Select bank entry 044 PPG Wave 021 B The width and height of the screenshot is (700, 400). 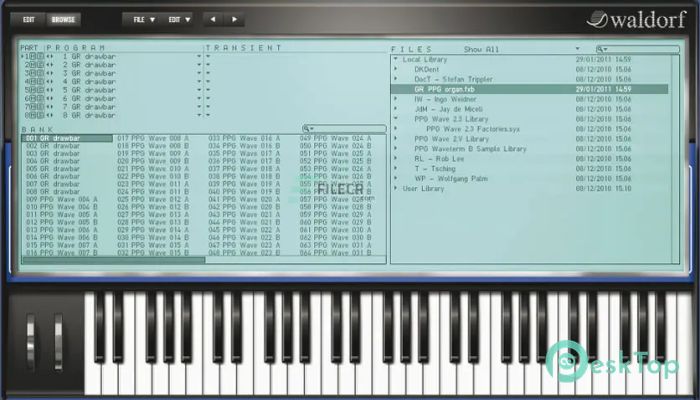[244, 222]
